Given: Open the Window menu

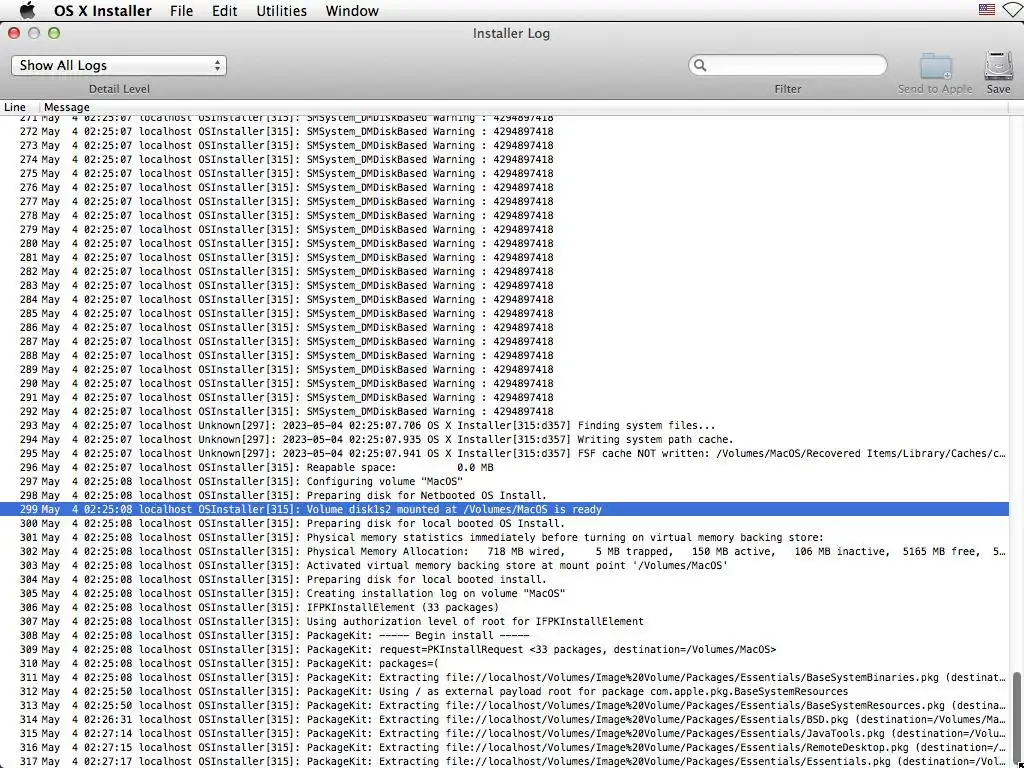Looking at the screenshot, I should point(352,10).
